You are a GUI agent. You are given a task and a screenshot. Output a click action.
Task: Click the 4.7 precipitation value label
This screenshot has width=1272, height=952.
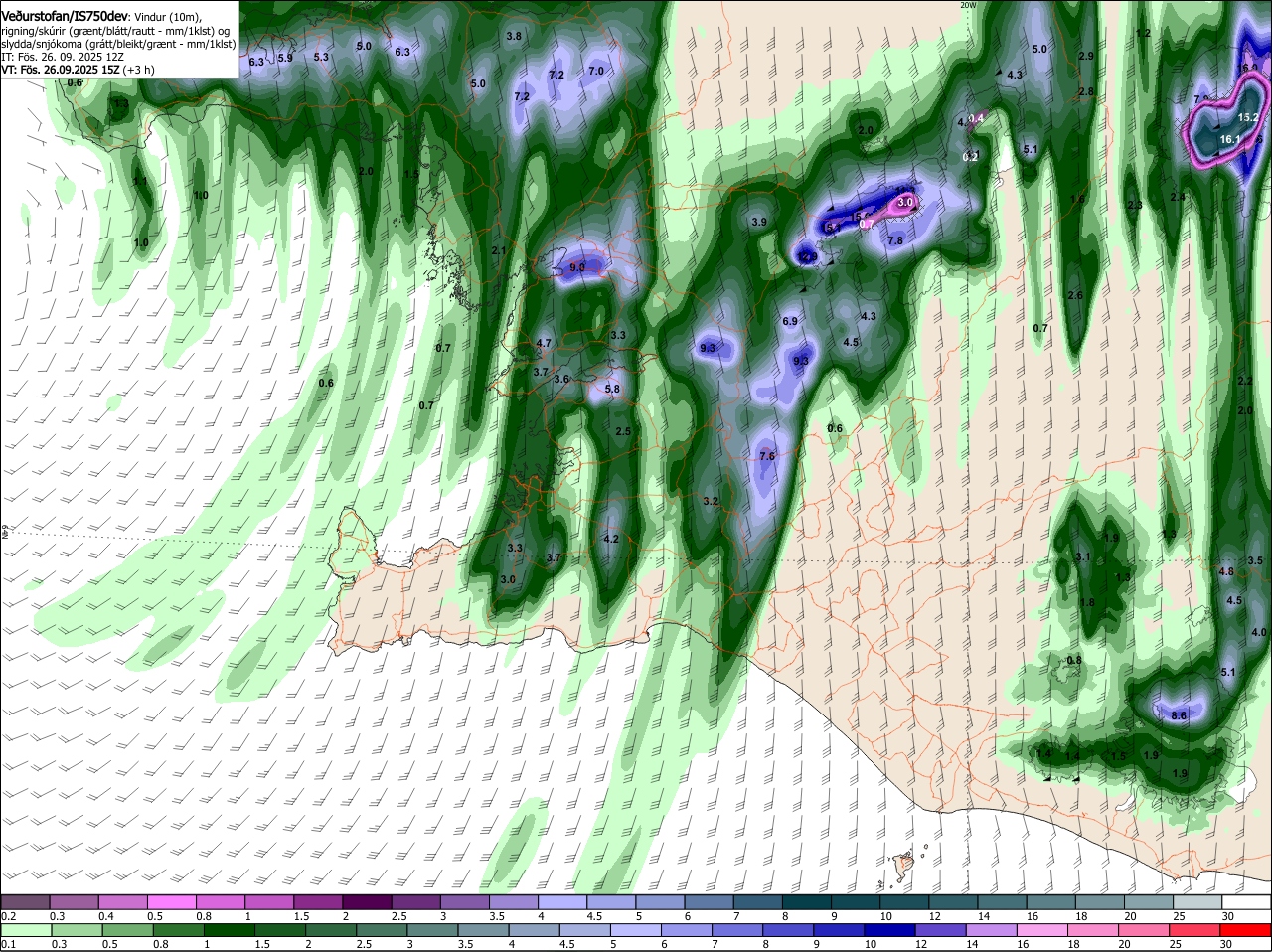544,343
